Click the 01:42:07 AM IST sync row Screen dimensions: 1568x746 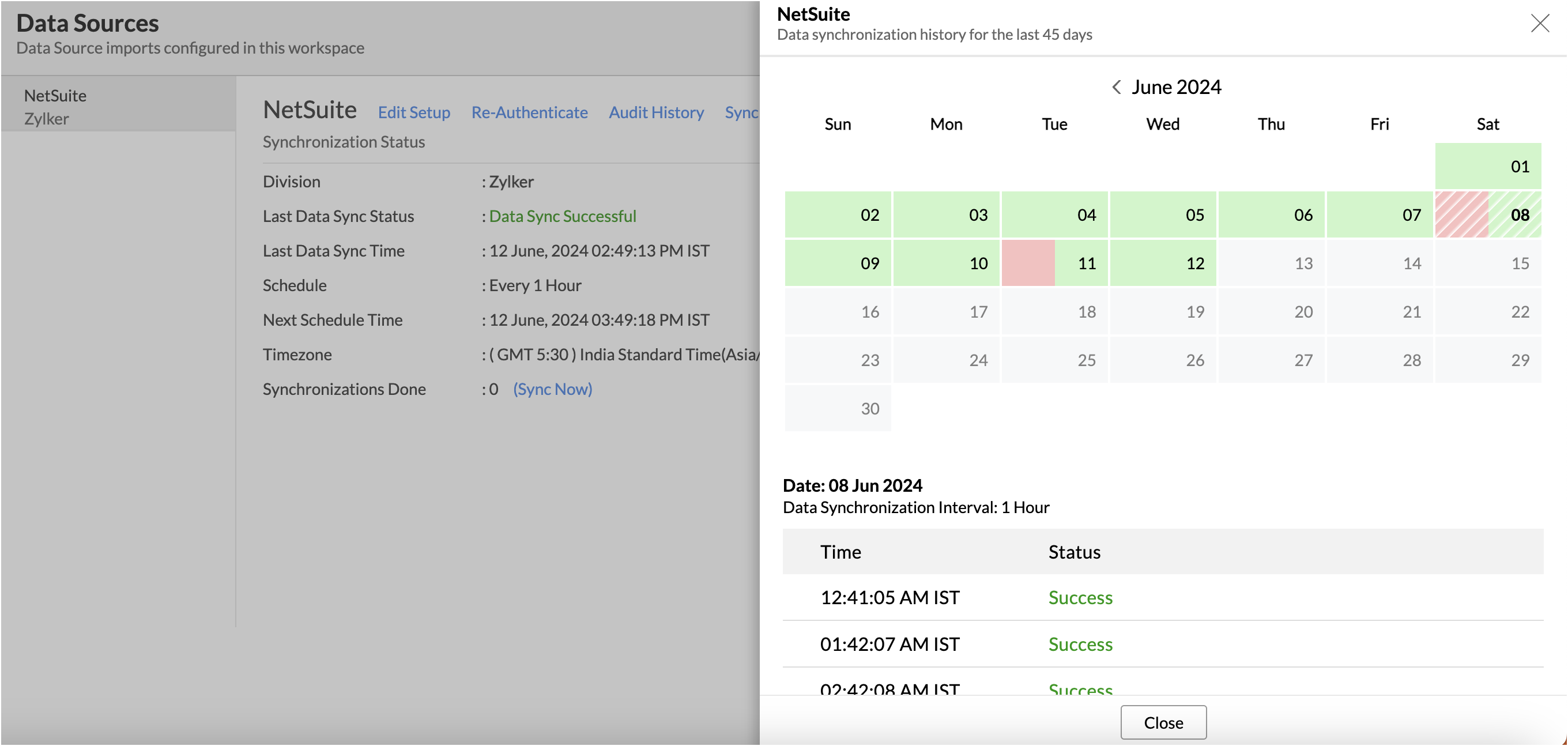[x=1163, y=645]
